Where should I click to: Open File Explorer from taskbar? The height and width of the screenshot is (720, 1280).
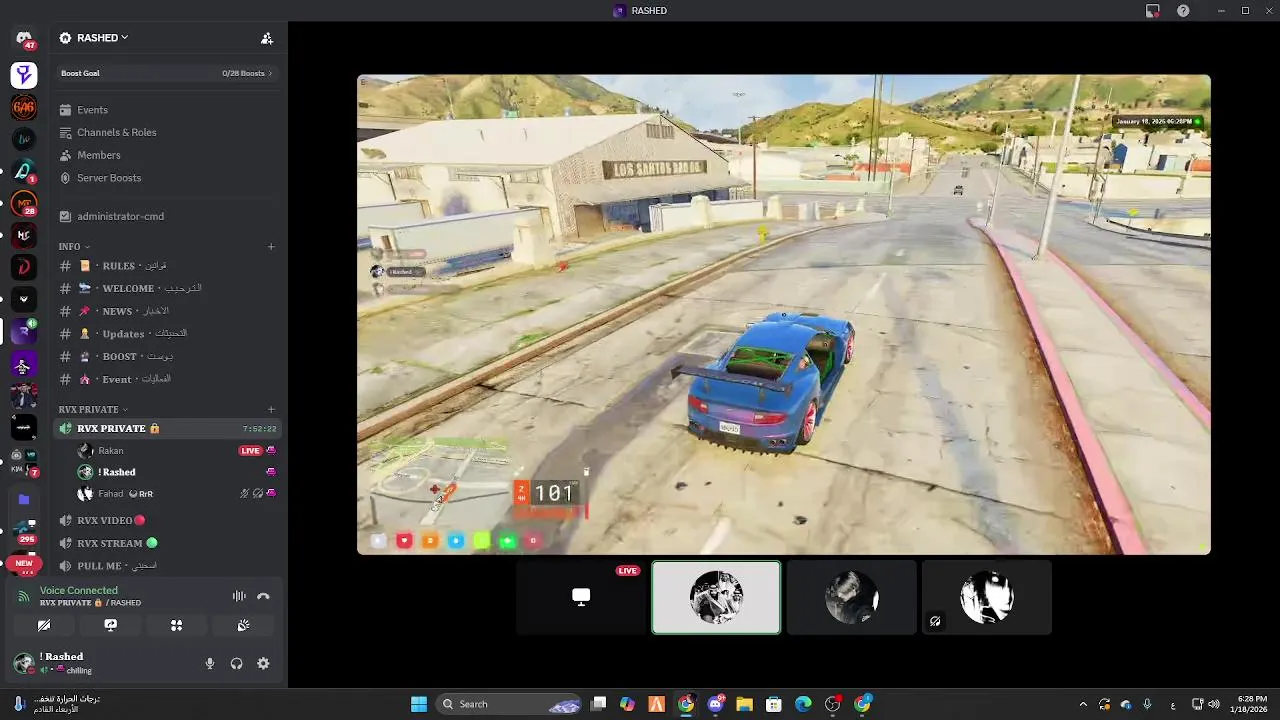click(744, 704)
